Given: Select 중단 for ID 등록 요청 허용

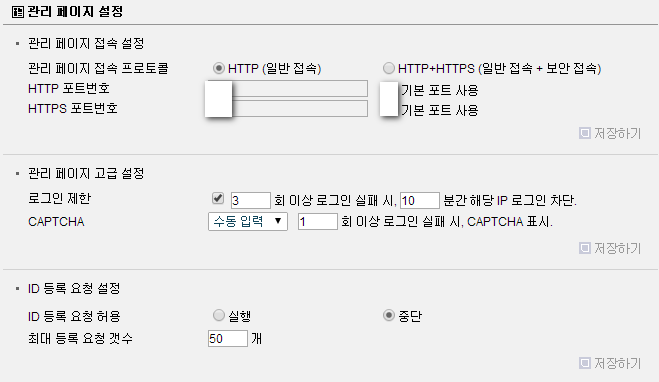Looking at the screenshot, I should tap(389, 315).
